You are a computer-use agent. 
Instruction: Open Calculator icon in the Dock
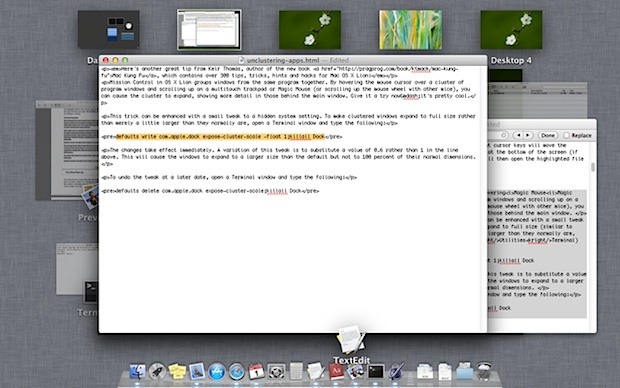296,371
